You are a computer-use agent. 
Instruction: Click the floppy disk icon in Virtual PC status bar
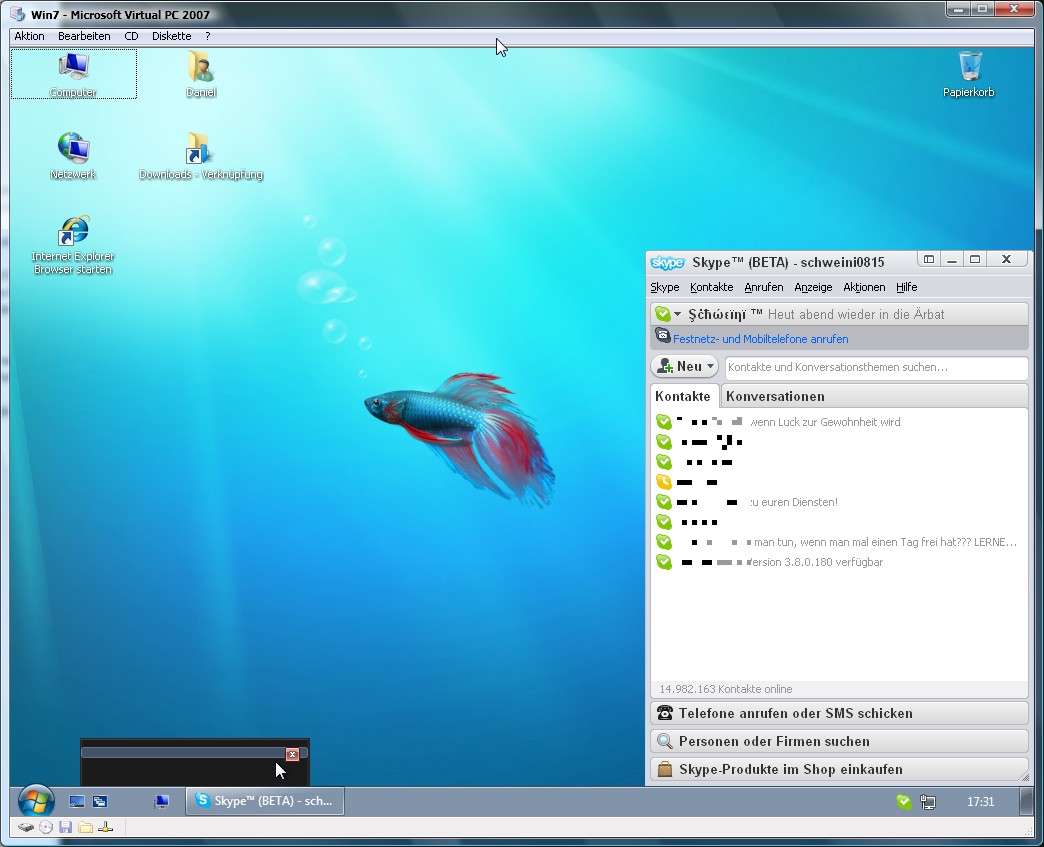pos(65,827)
